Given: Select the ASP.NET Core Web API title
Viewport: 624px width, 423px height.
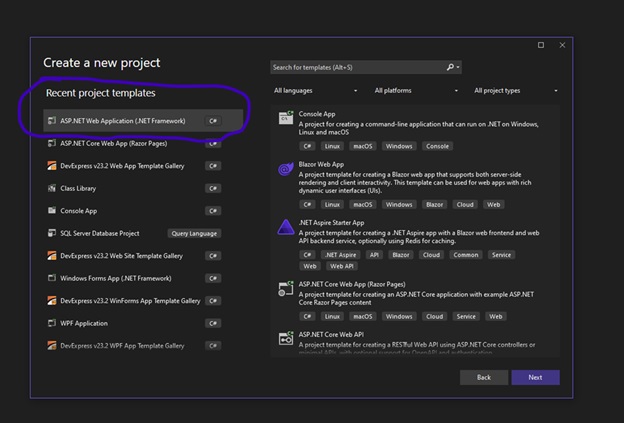Looking at the screenshot, I should pos(331,334).
